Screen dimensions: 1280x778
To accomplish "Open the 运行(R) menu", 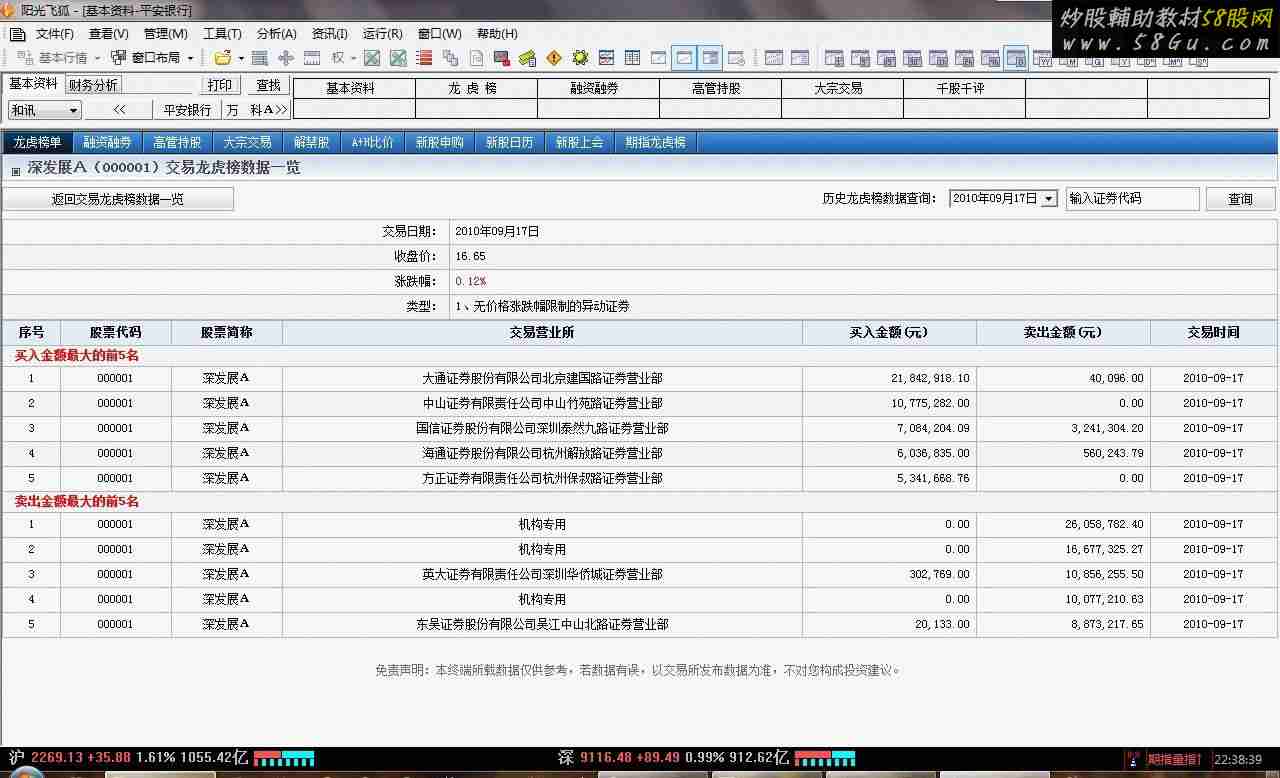I will click(x=383, y=34).
